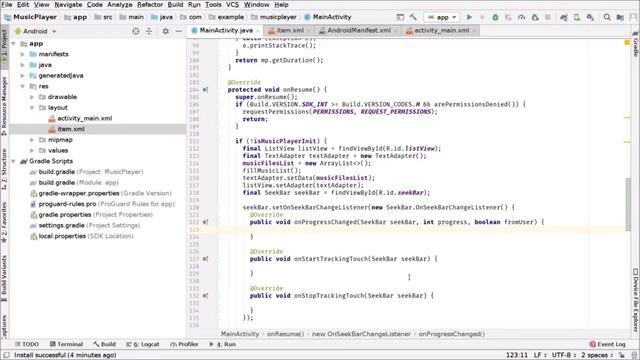Toggle the Favorites side tab
640x360 pixels.
coord(4,222)
